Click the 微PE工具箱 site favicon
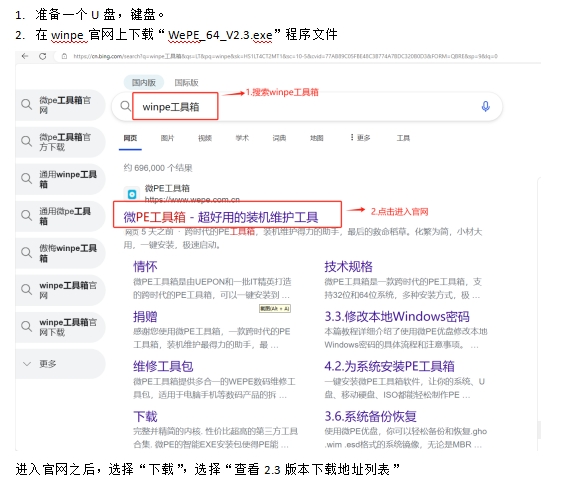 132,194
